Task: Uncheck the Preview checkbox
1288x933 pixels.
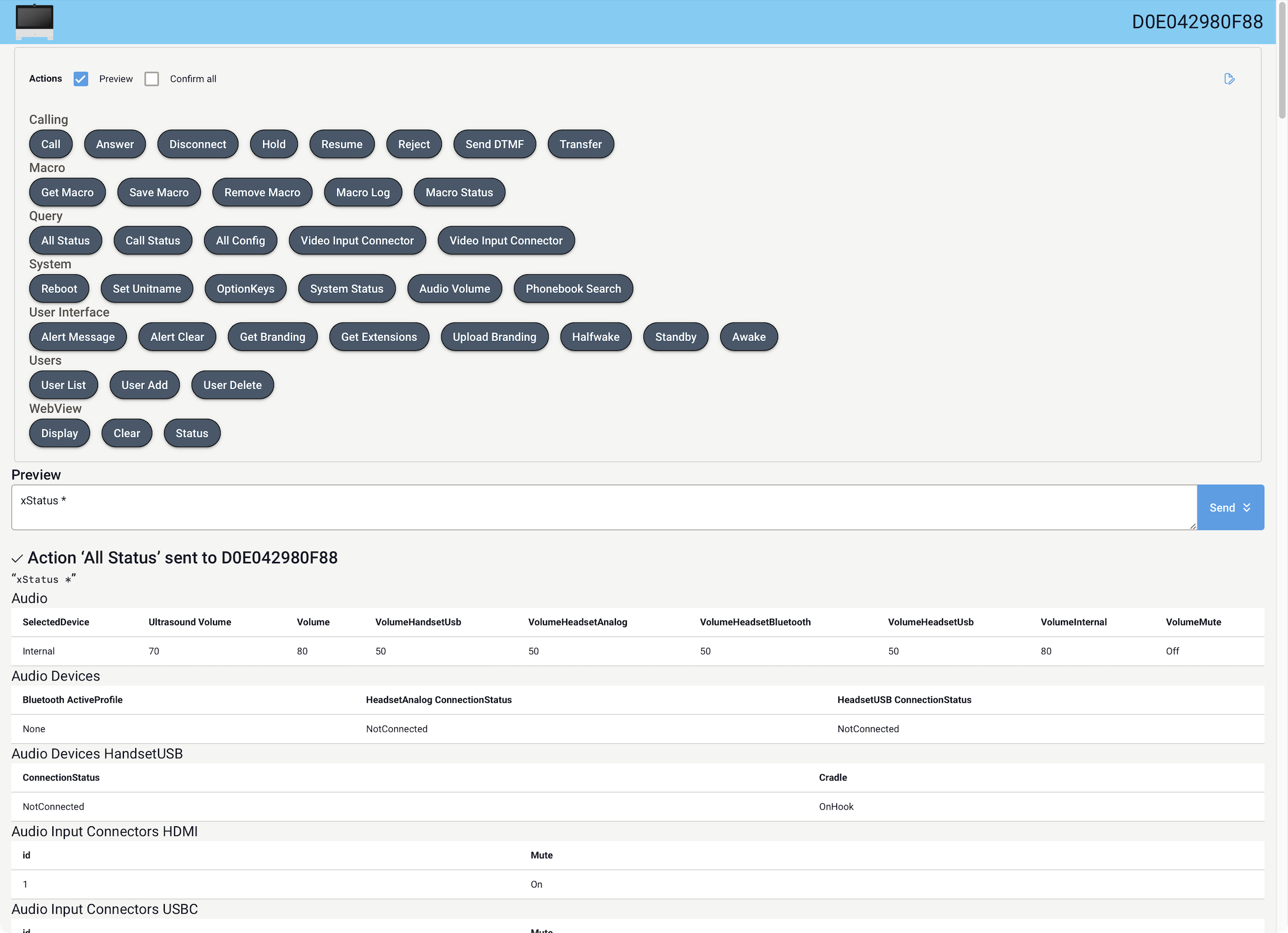Action: tap(81, 79)
